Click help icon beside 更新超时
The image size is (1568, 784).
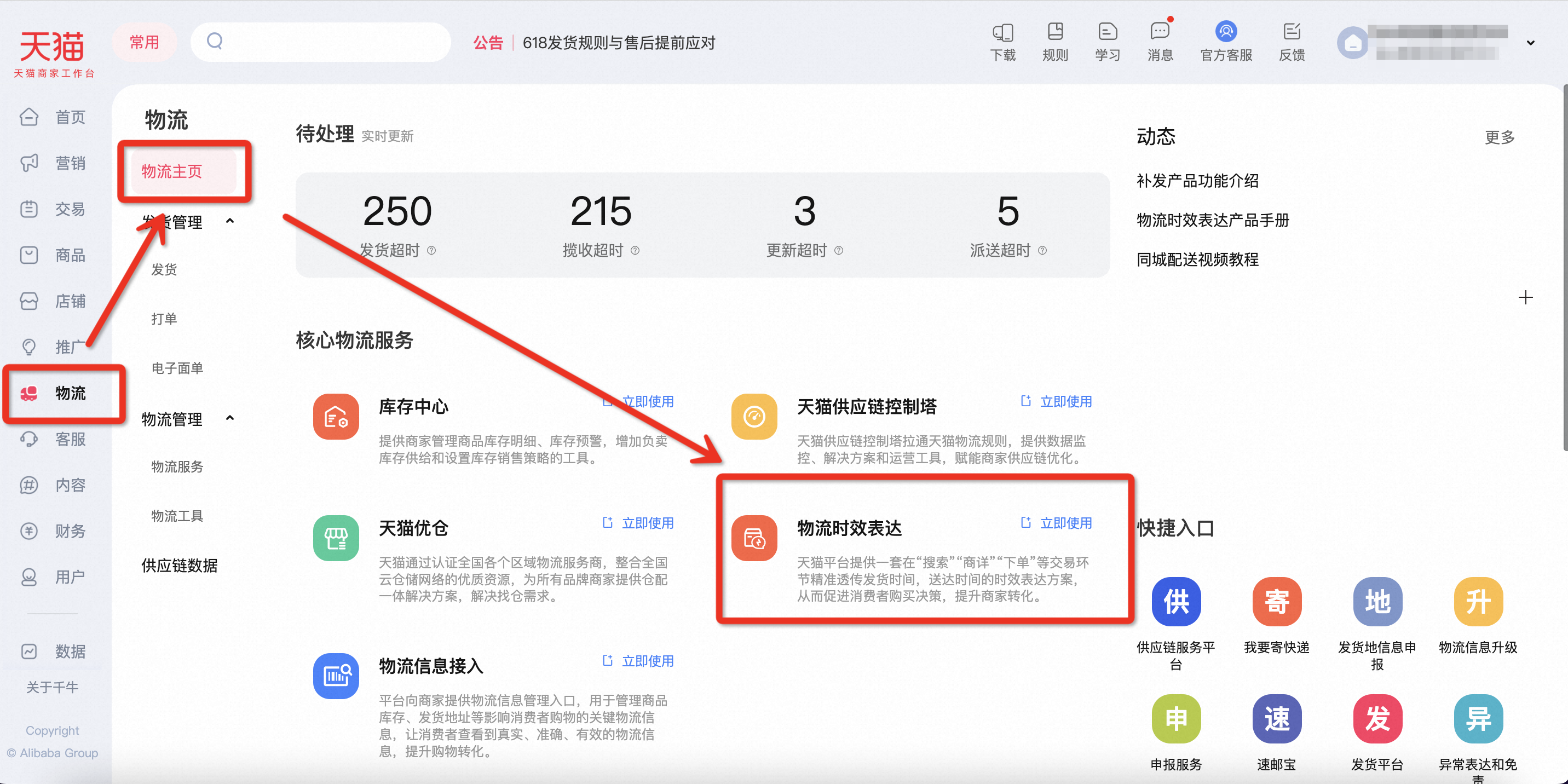point(839,251)
